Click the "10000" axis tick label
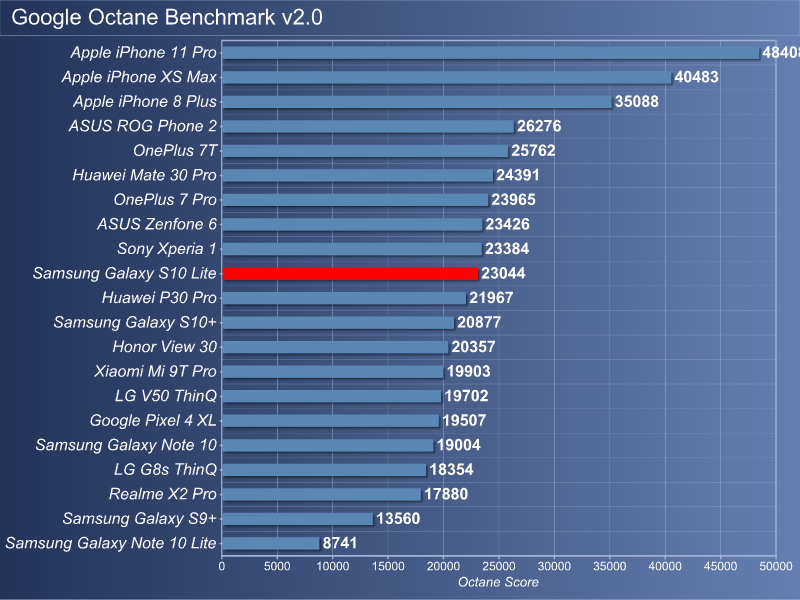 click(x=333, y=566)
